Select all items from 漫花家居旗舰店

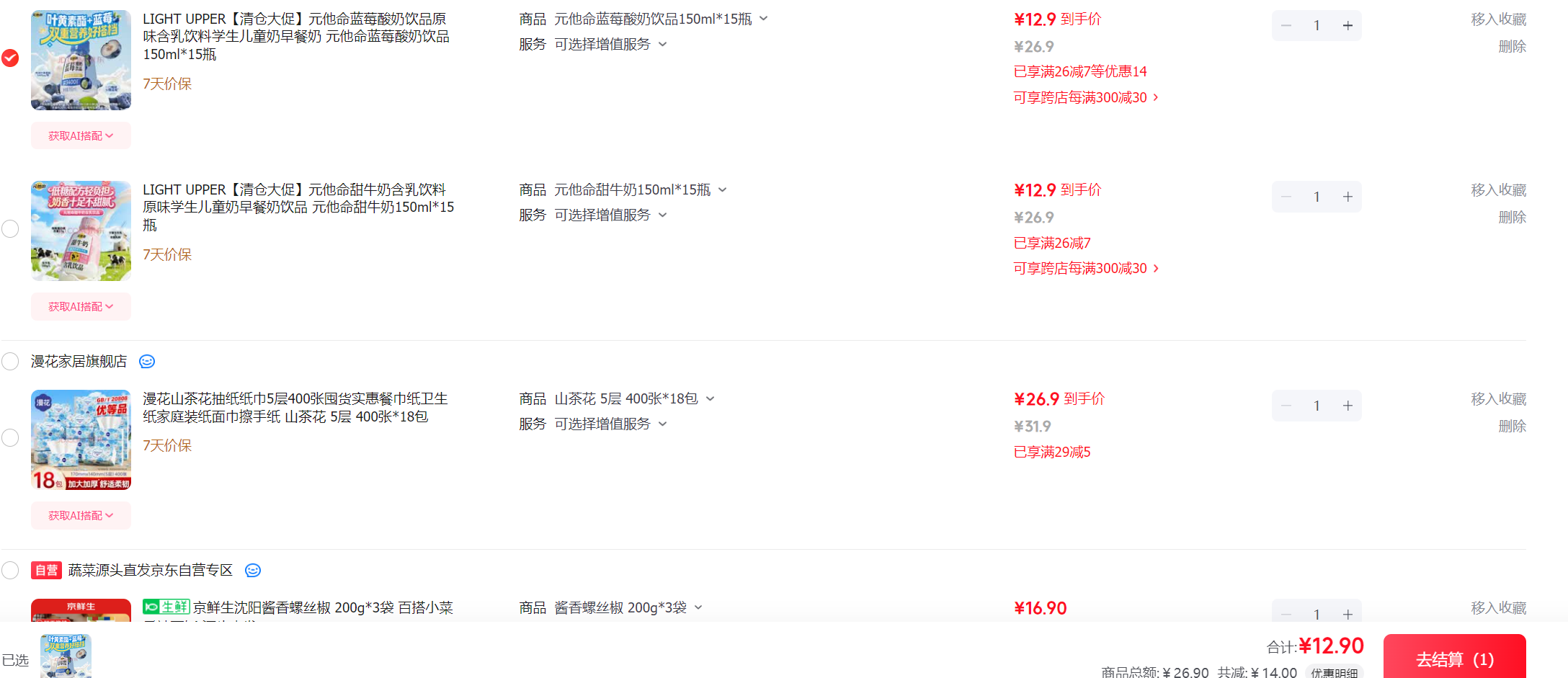coord(10,362)
